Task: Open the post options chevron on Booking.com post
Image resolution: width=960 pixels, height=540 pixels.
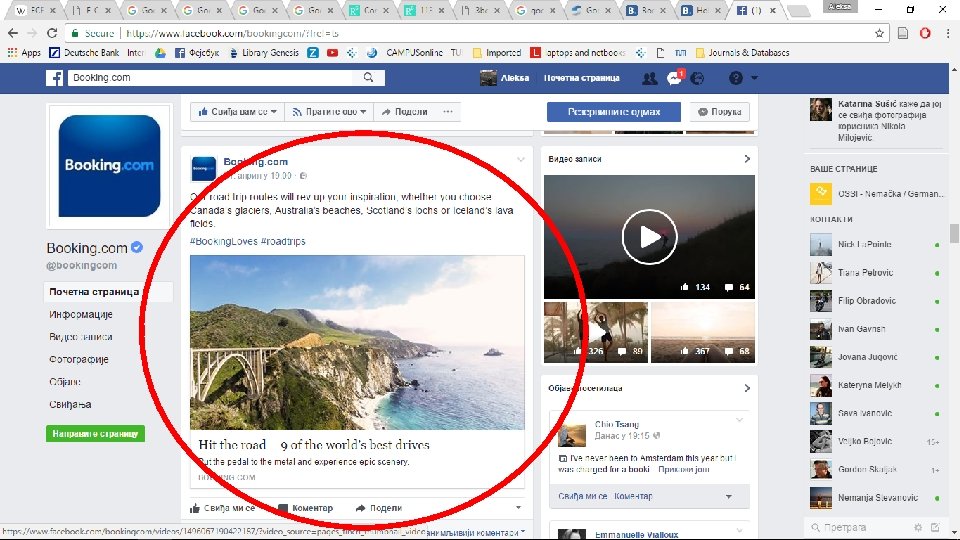Action: [521, 160]
